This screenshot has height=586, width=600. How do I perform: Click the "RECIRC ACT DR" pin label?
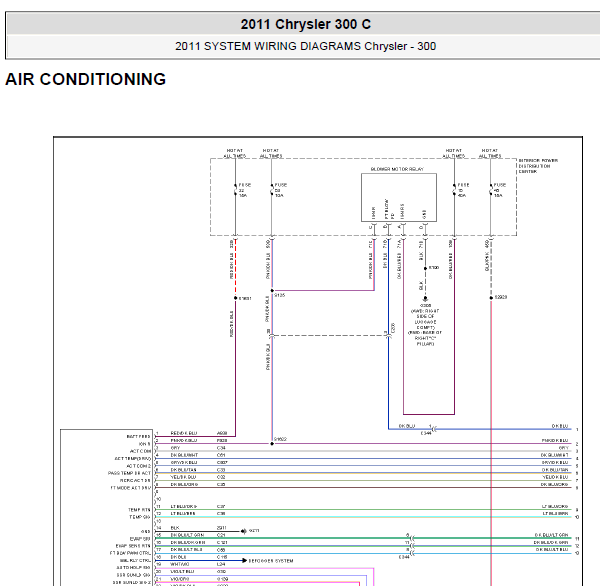(x=135, y=480)
